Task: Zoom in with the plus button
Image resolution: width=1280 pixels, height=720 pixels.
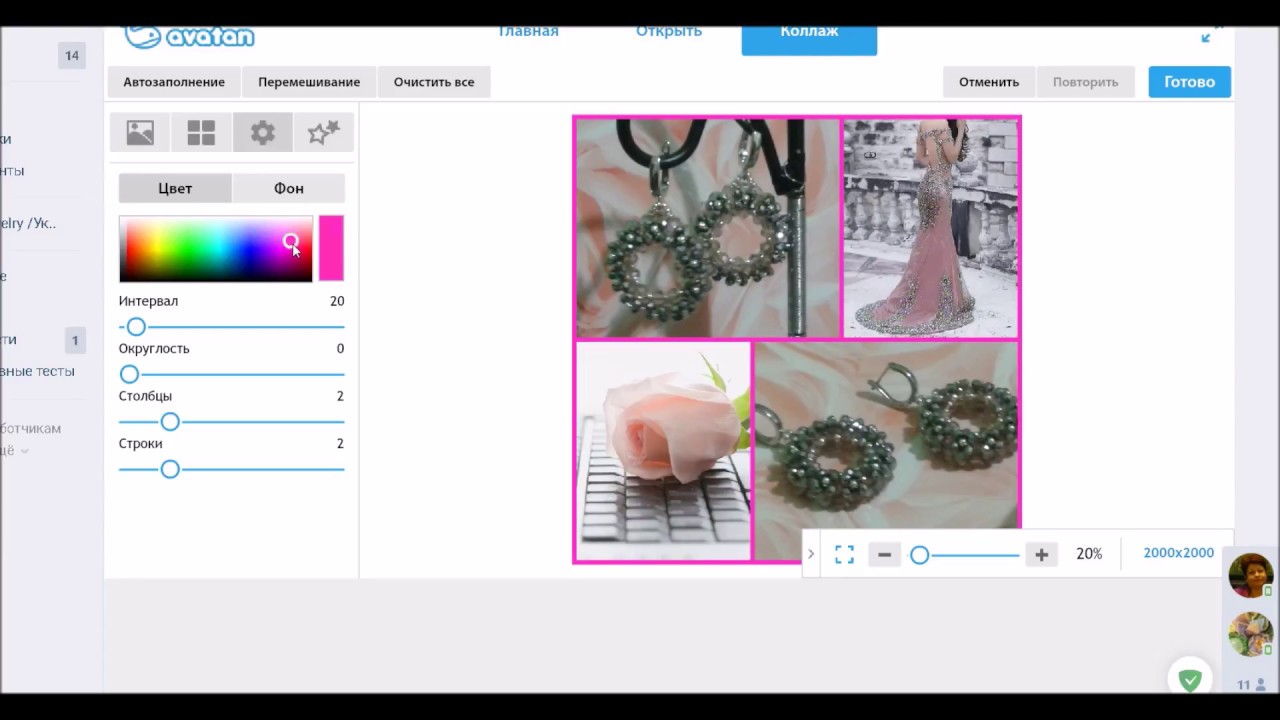Action: 1041,554
